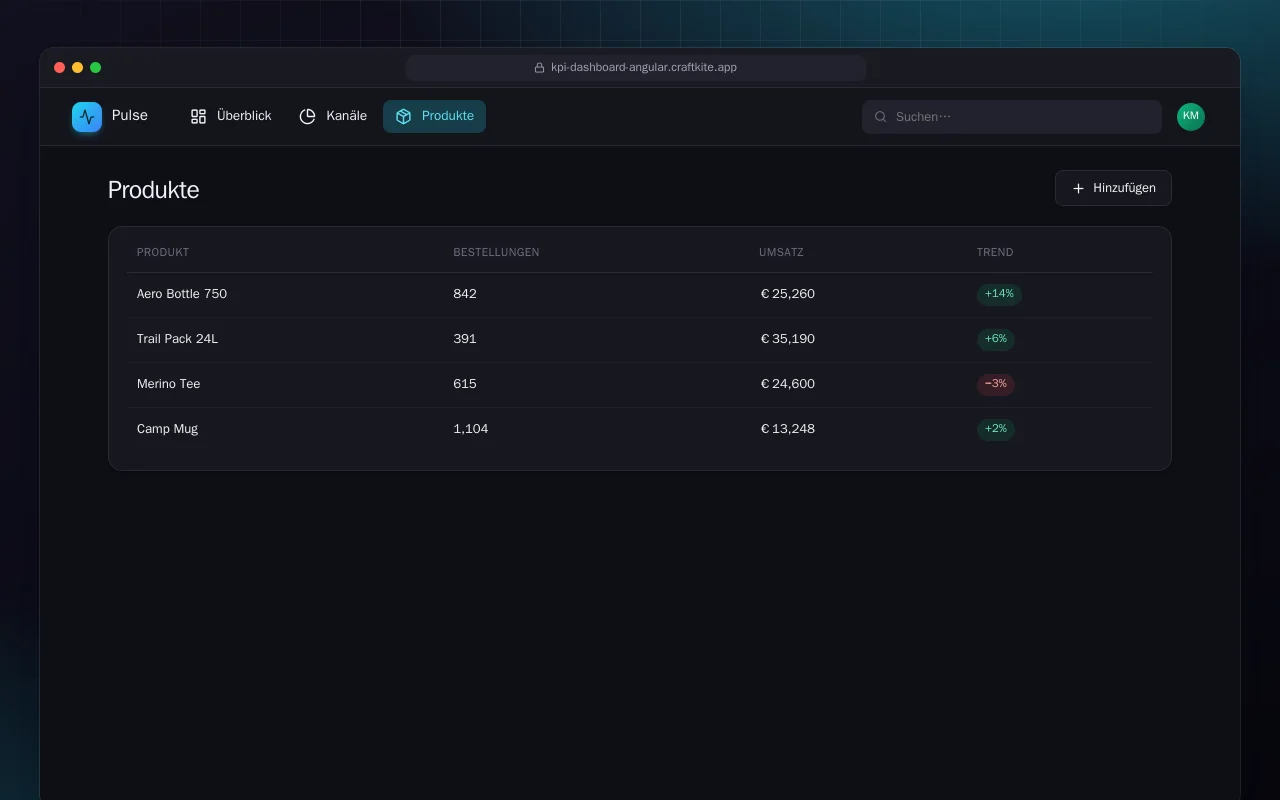Click the Produkte cube icon
Image resolution: width=1280 pixels, height=800 pixels.
tap(403, 117)
